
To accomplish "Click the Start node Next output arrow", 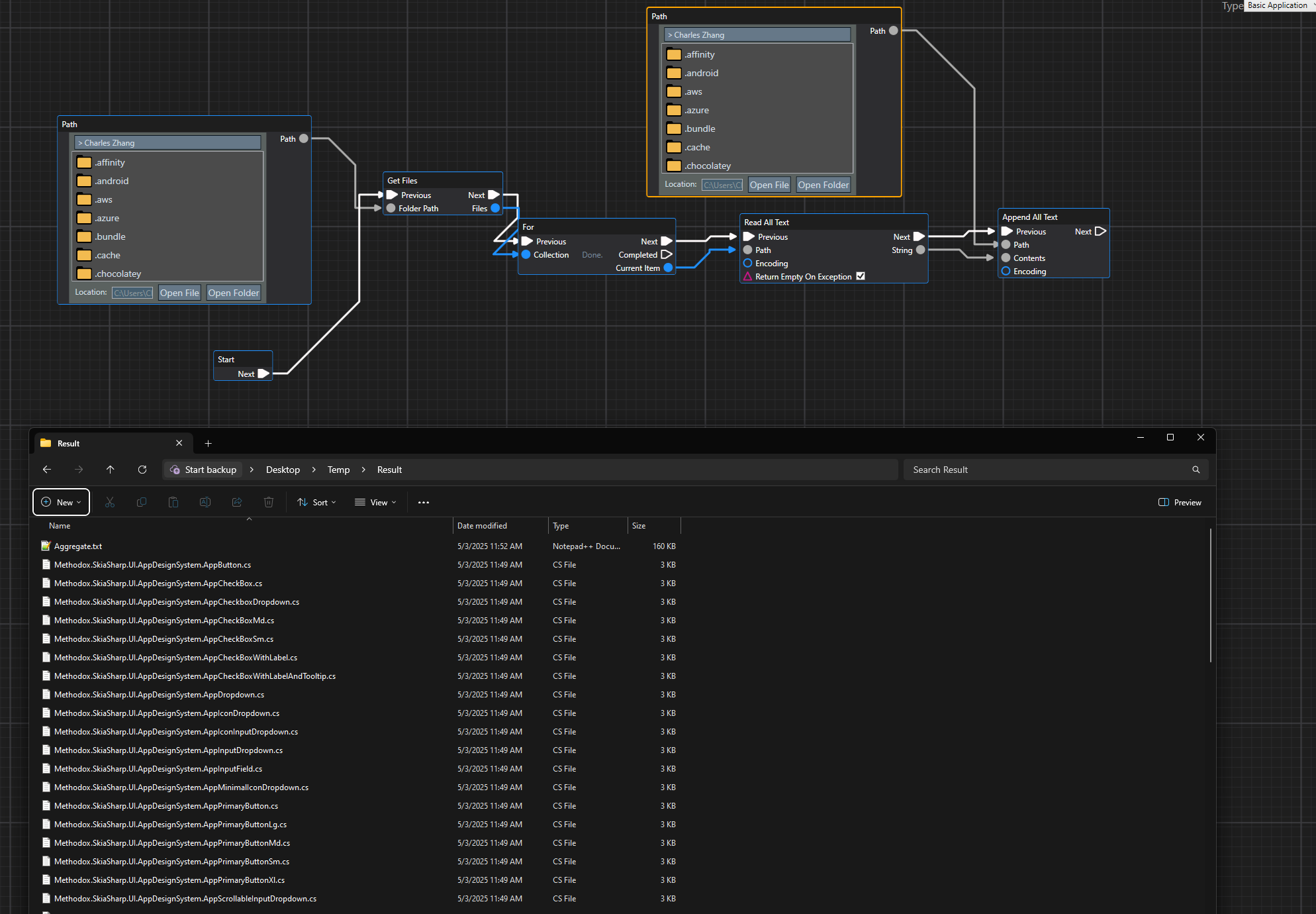I will click(263, 374).
